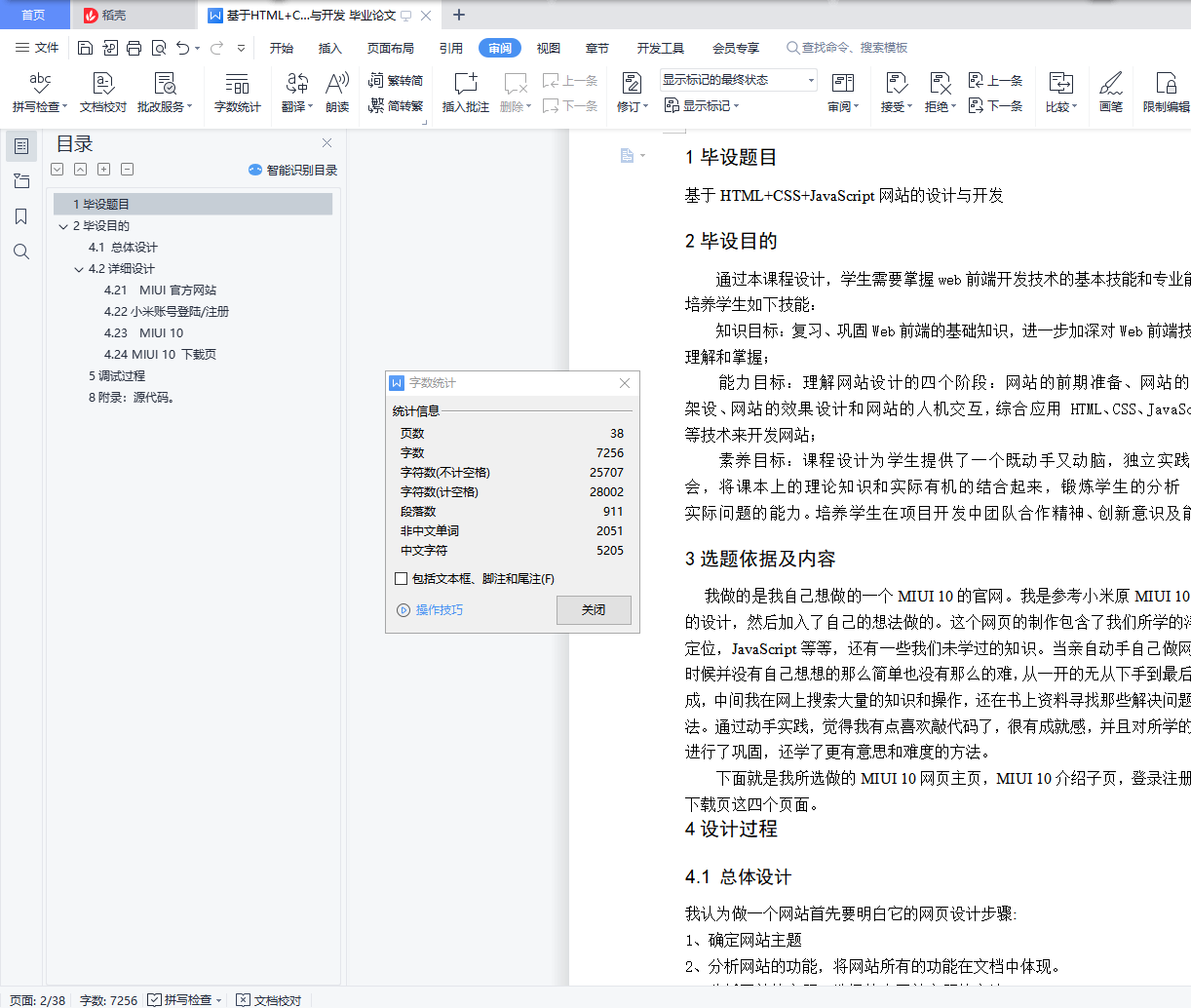Toggle spell check in status bar

[184, 1000]
